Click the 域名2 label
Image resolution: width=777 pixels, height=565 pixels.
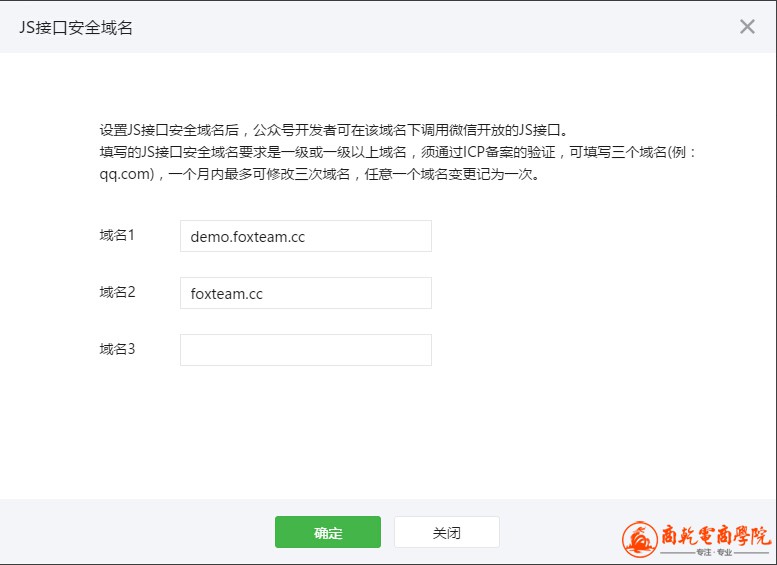(117, 292)
